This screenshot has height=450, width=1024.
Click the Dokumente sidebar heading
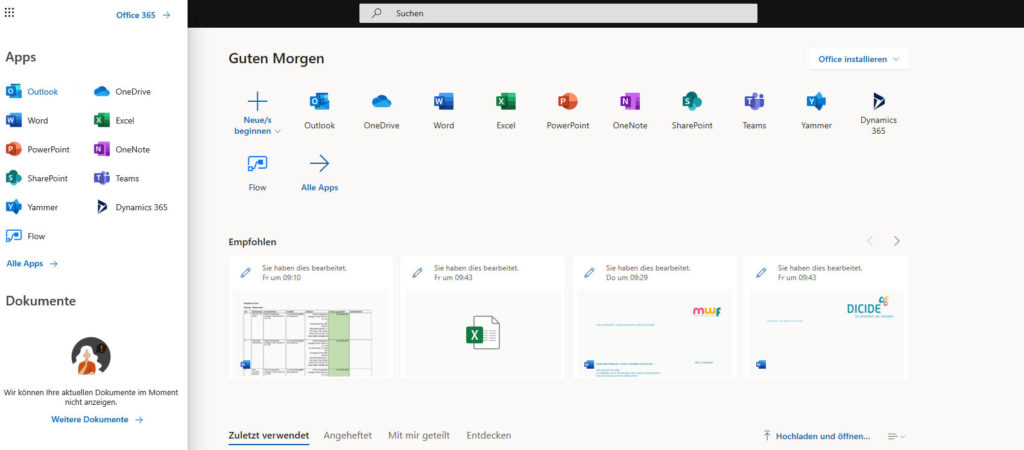pos(40,301)
